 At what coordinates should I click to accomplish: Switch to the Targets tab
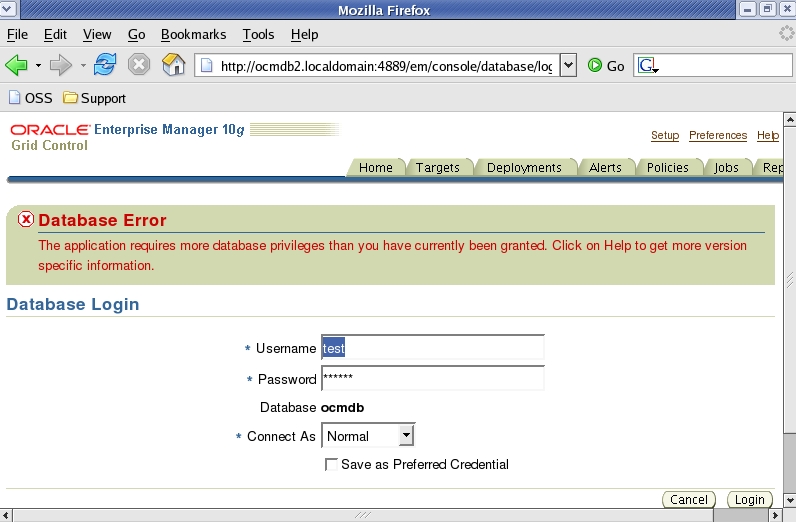point(438,168)
